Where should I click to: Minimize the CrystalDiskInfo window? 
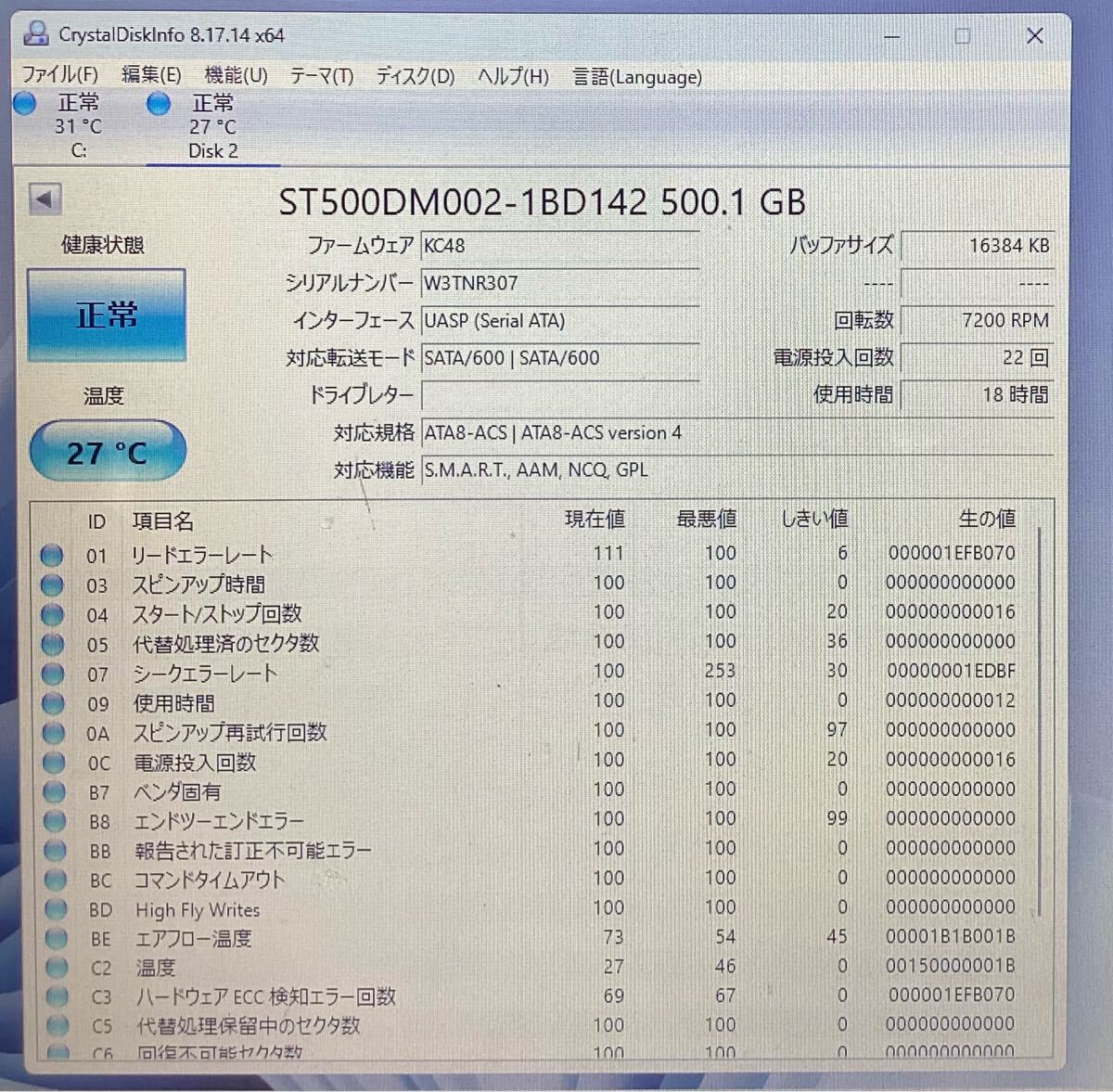(892, 37)
